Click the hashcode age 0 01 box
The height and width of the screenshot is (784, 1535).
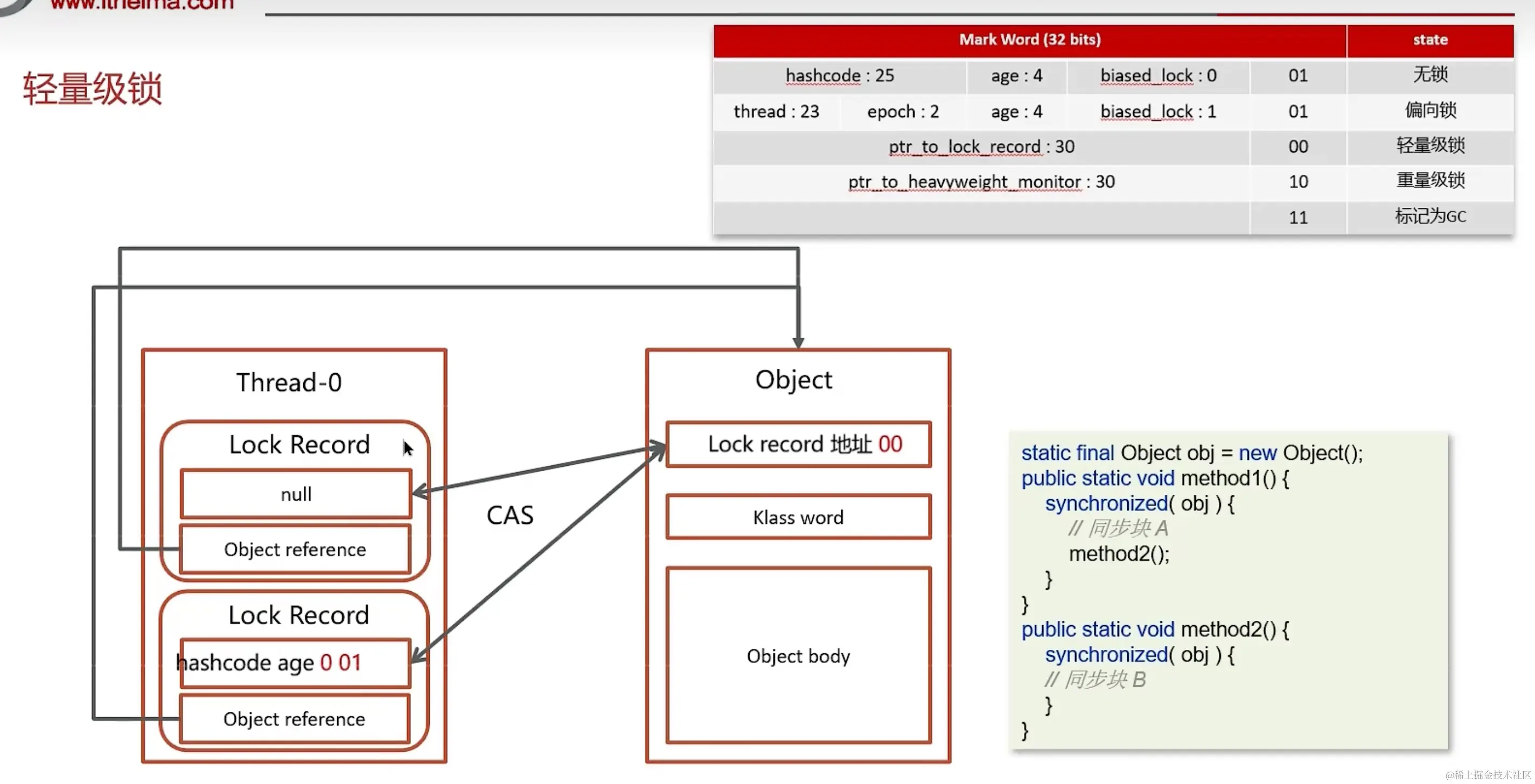(295, 662)
